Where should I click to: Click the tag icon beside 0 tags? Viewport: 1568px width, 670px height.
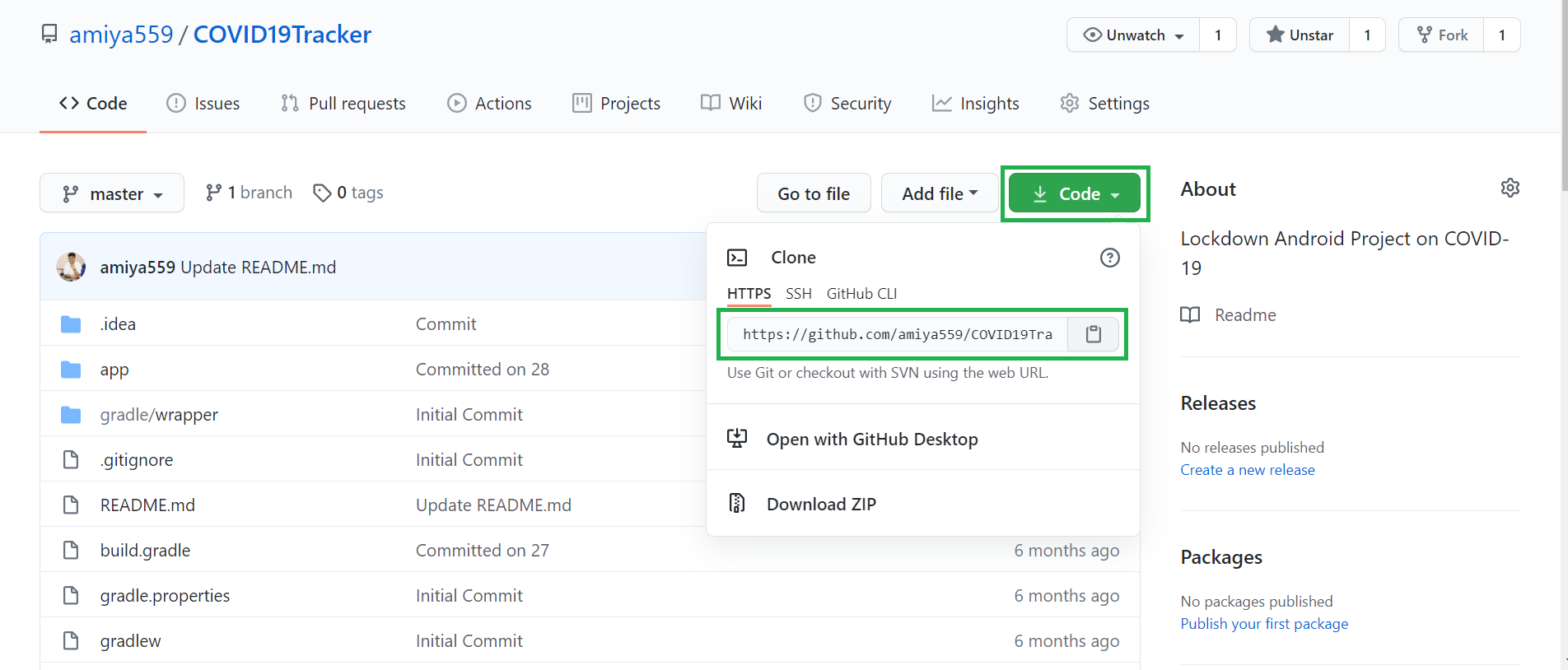[x=322, y=193]
